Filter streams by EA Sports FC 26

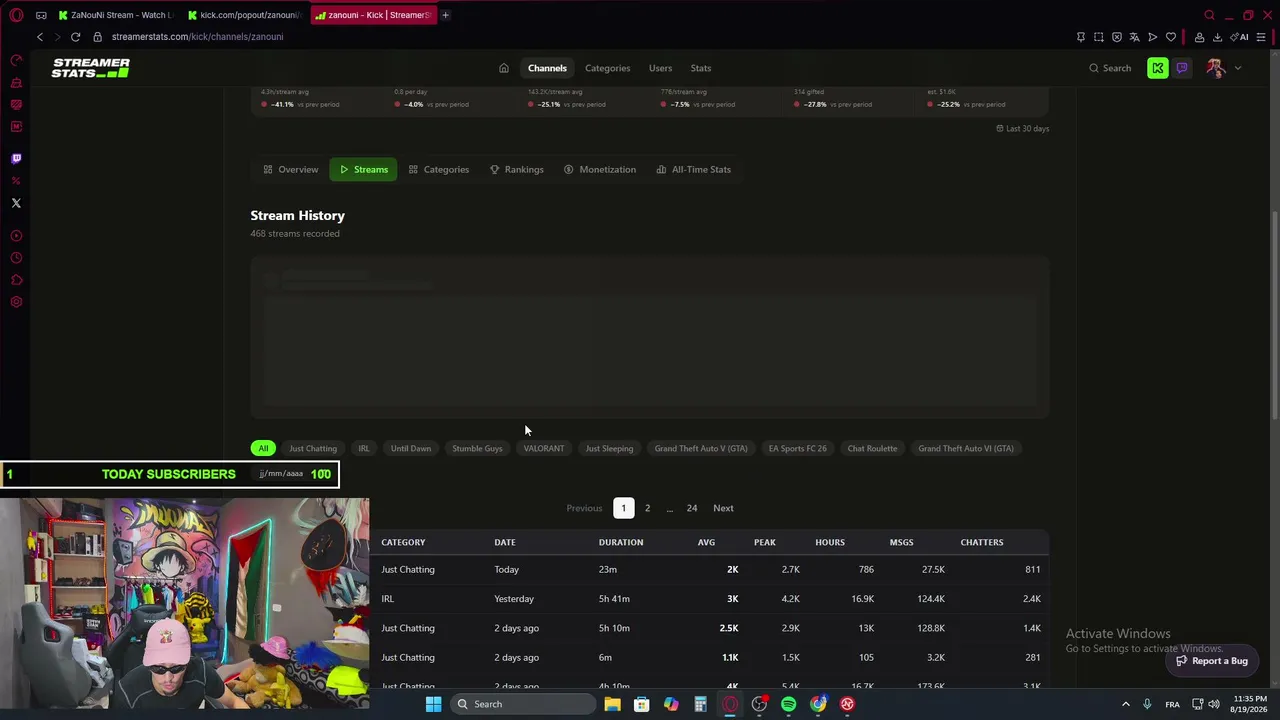click(798, 449)
